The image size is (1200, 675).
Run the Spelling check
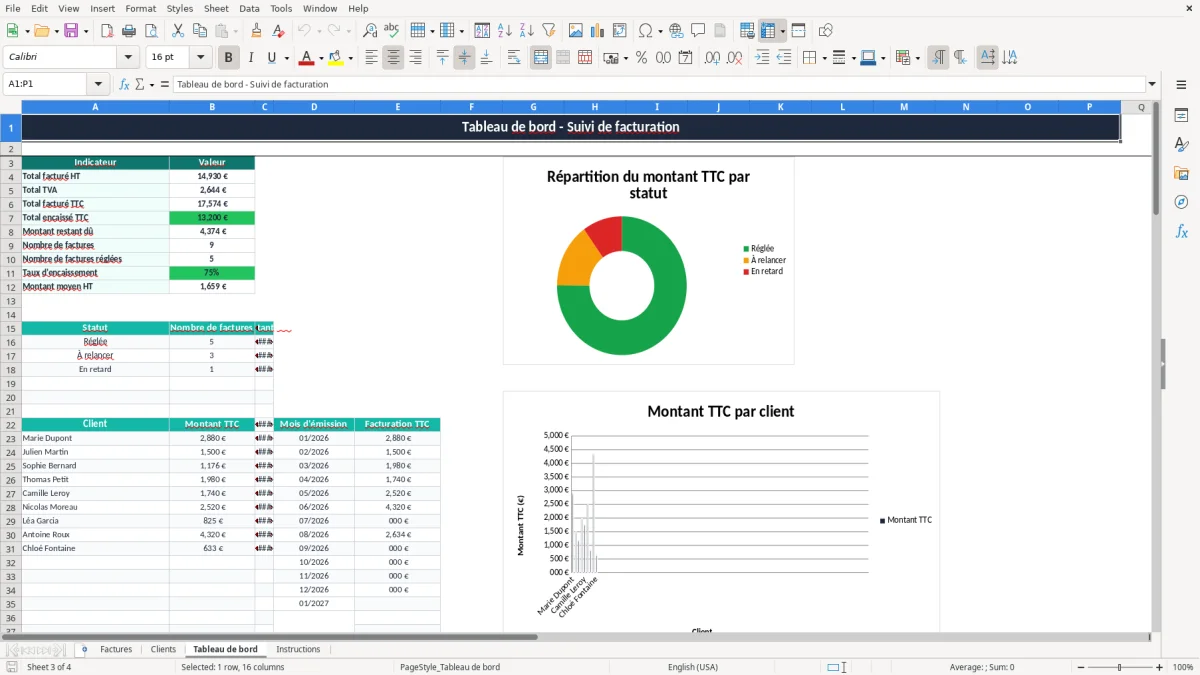tap(392, 31)
